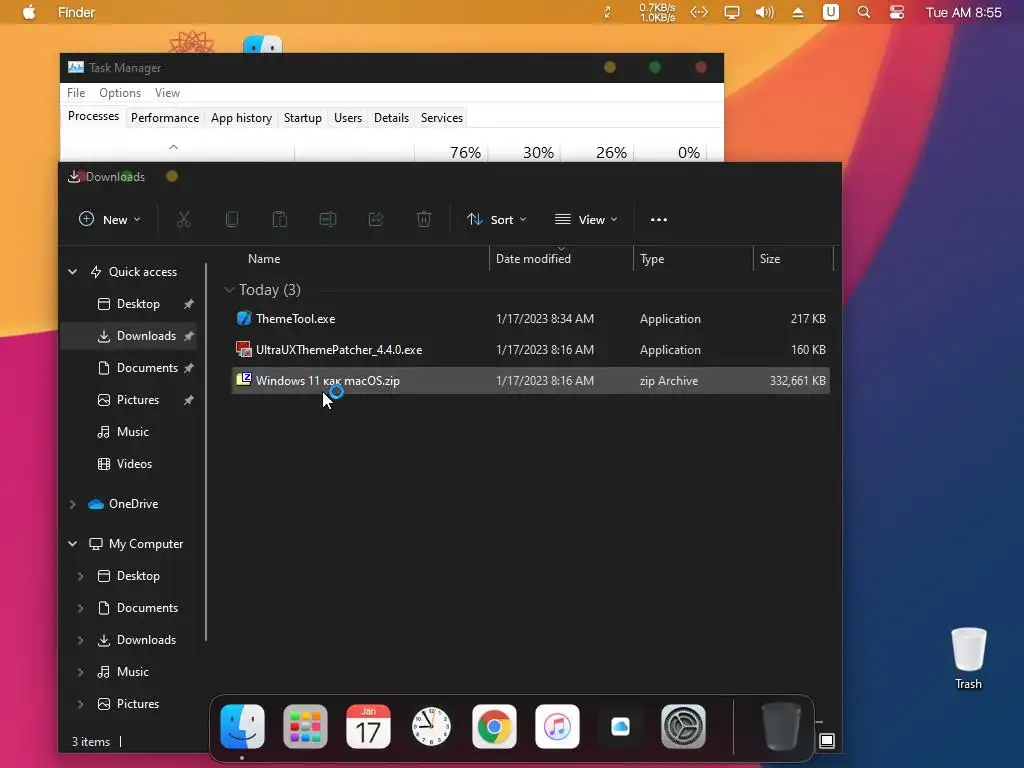Open Control Center icon in menu bar
The image size is (1024, 768).
[x=897, y=12]
